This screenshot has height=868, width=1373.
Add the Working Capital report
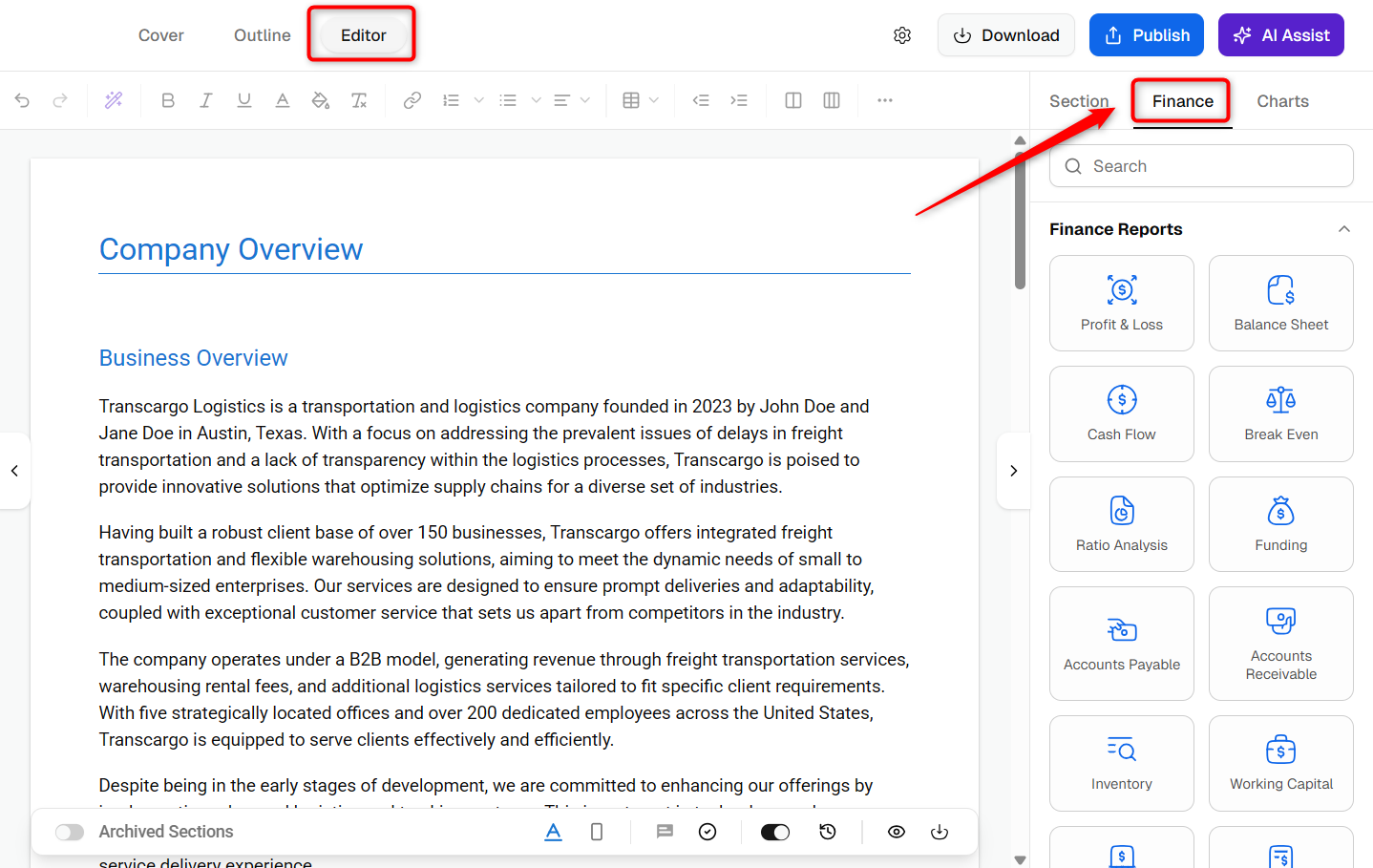click(1281, 764)
